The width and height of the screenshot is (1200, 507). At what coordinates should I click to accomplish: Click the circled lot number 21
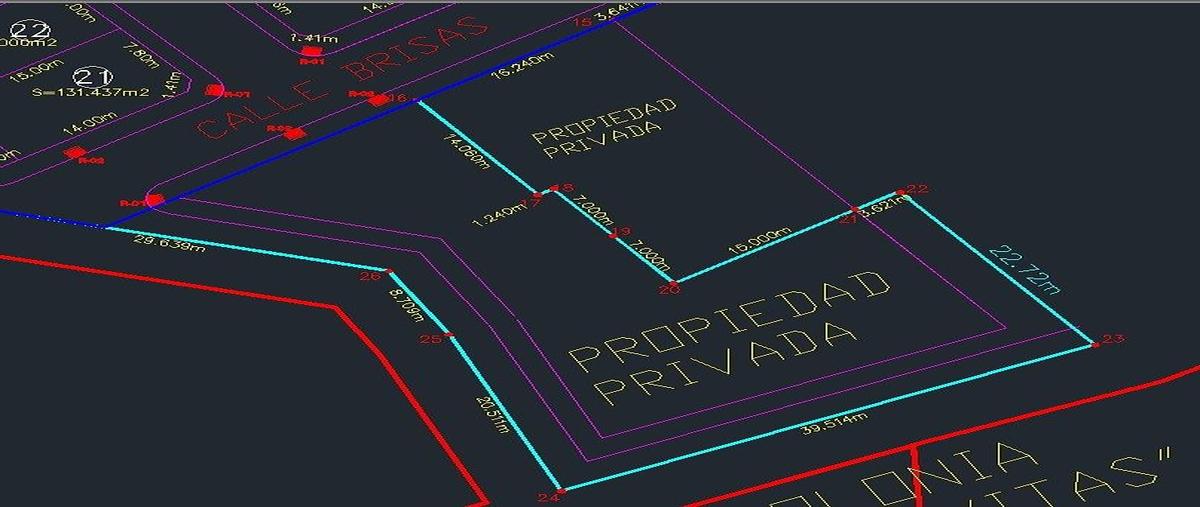[x=93, y=76]
